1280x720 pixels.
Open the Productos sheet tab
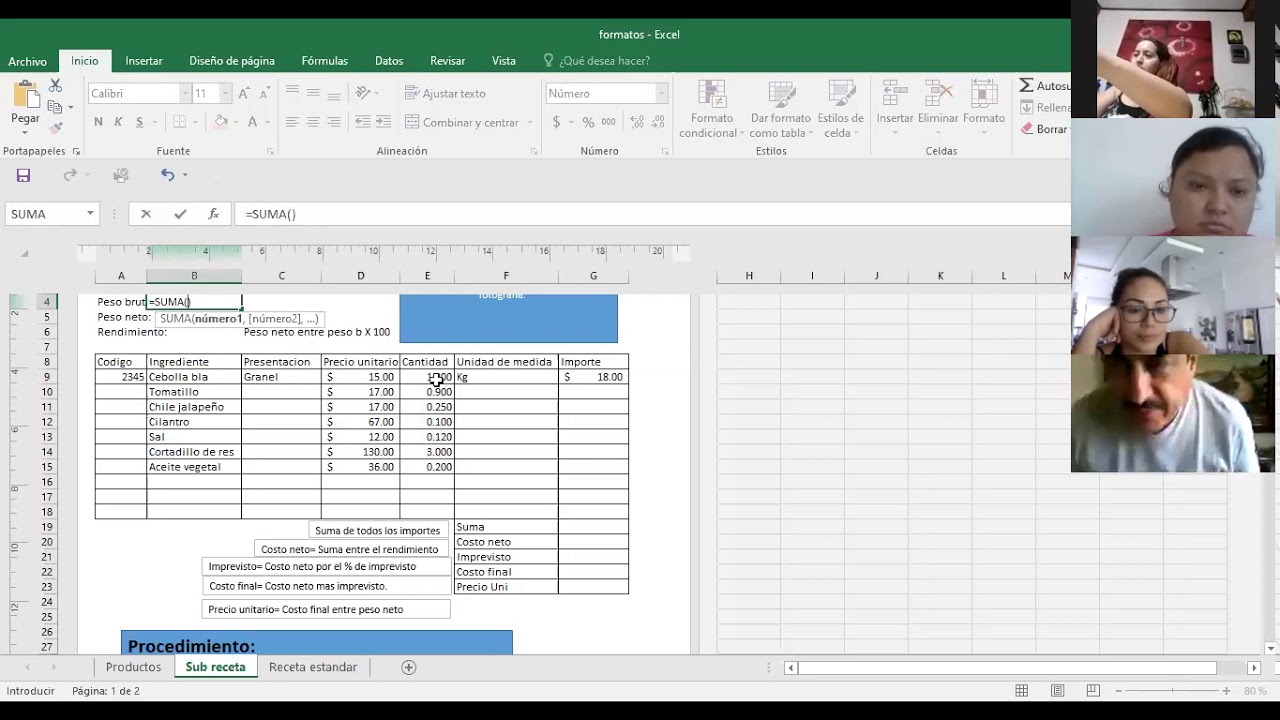pyautogui.click(x=133, y=667)
